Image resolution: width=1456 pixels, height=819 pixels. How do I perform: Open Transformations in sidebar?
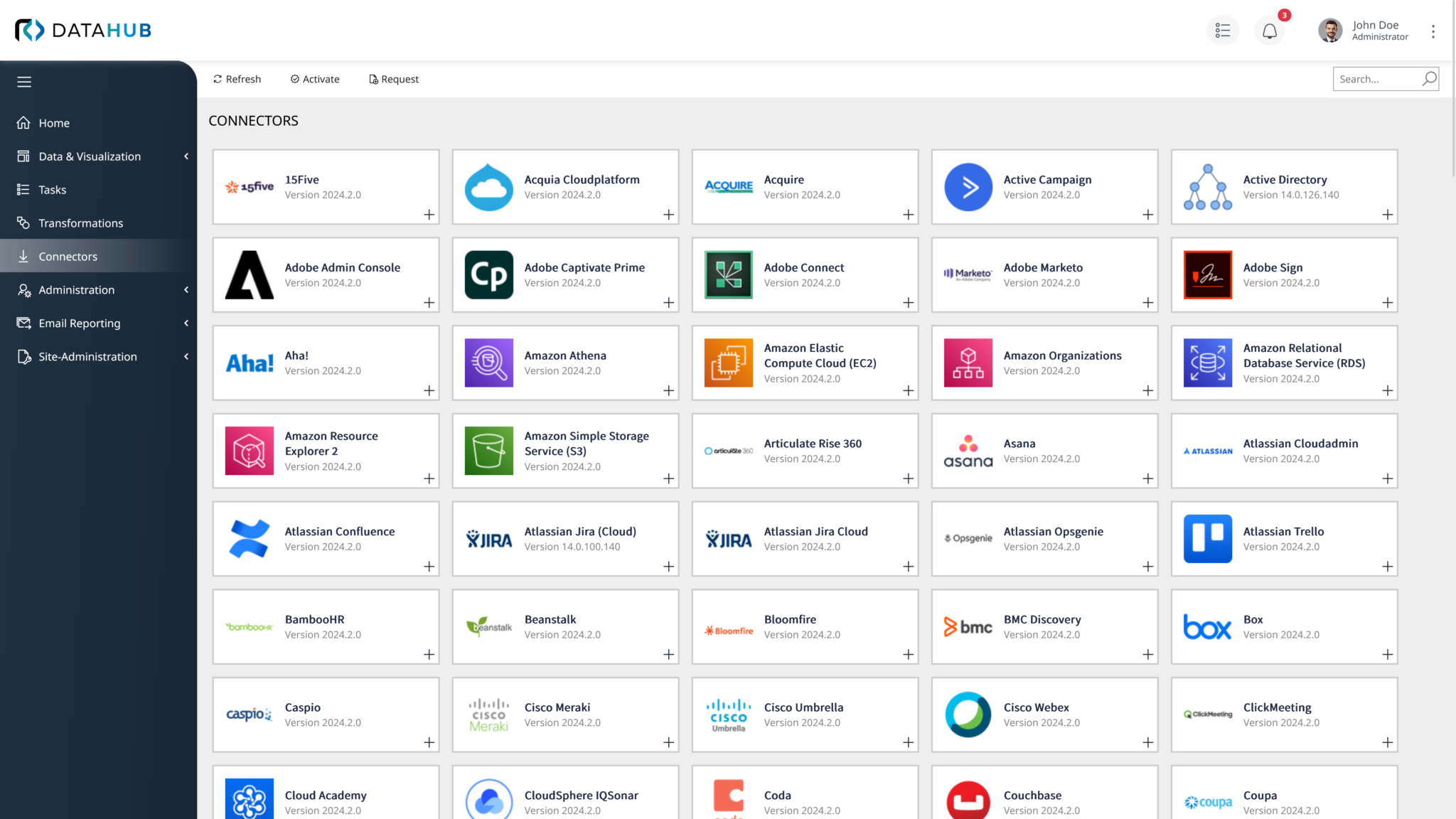pyautogui.click(x=98, y=223)
